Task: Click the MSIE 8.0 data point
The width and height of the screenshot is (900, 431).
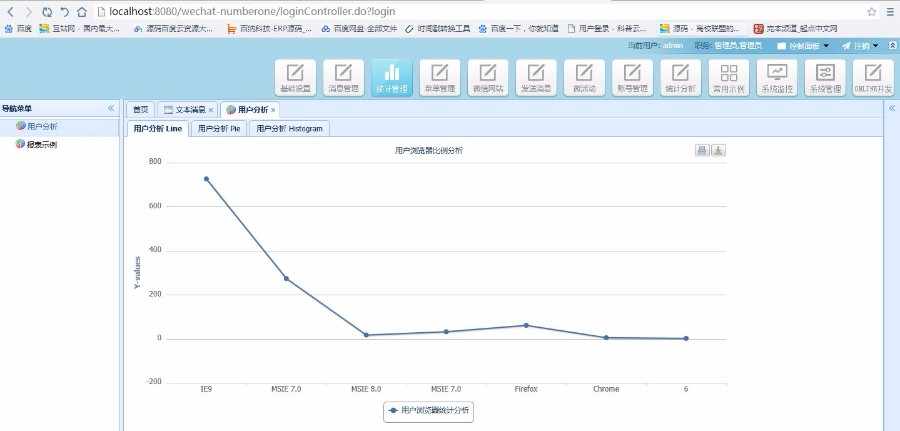Action: pos(366,335)
